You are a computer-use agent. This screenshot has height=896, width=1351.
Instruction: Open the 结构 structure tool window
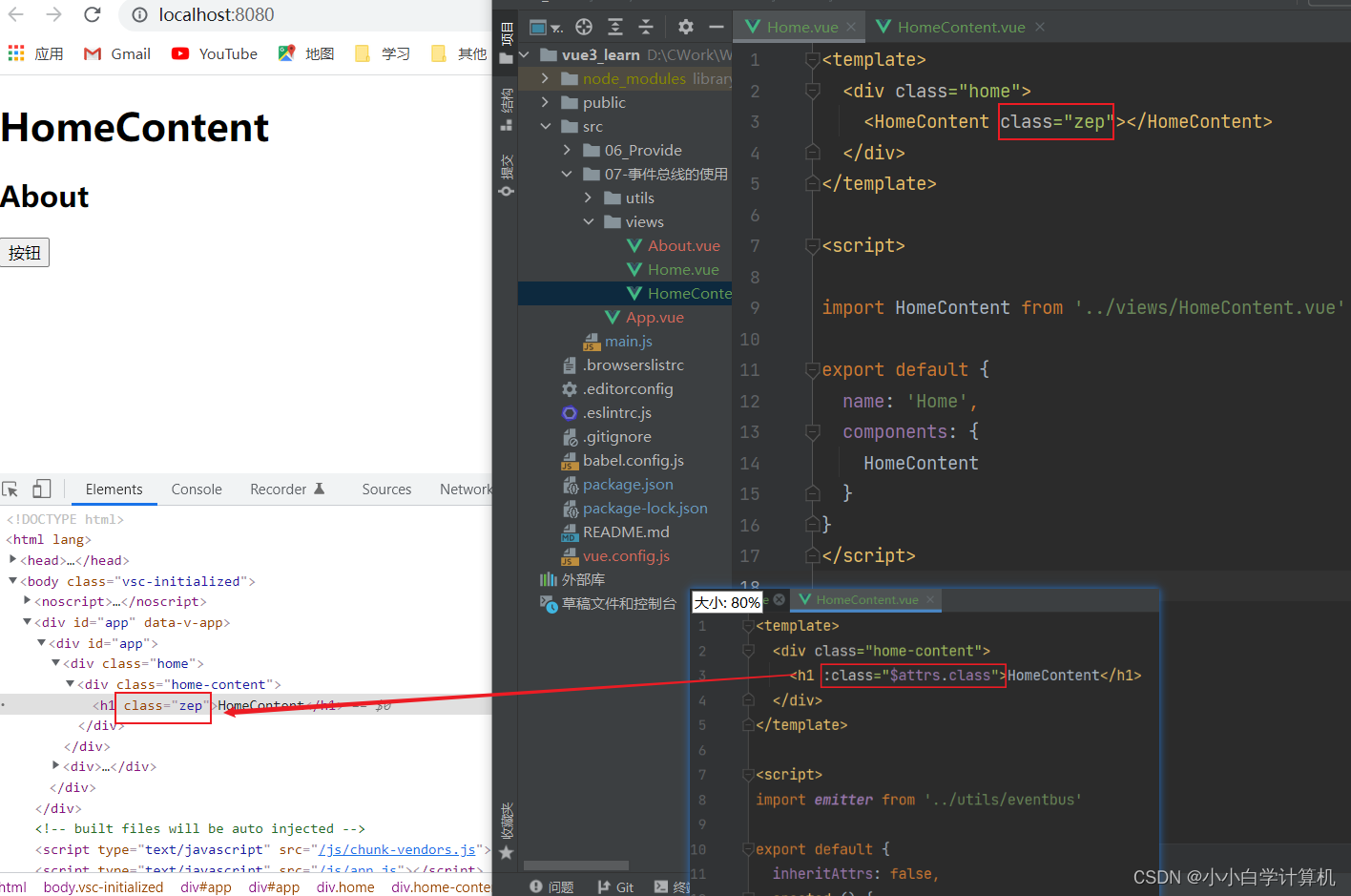click(507, 110)
